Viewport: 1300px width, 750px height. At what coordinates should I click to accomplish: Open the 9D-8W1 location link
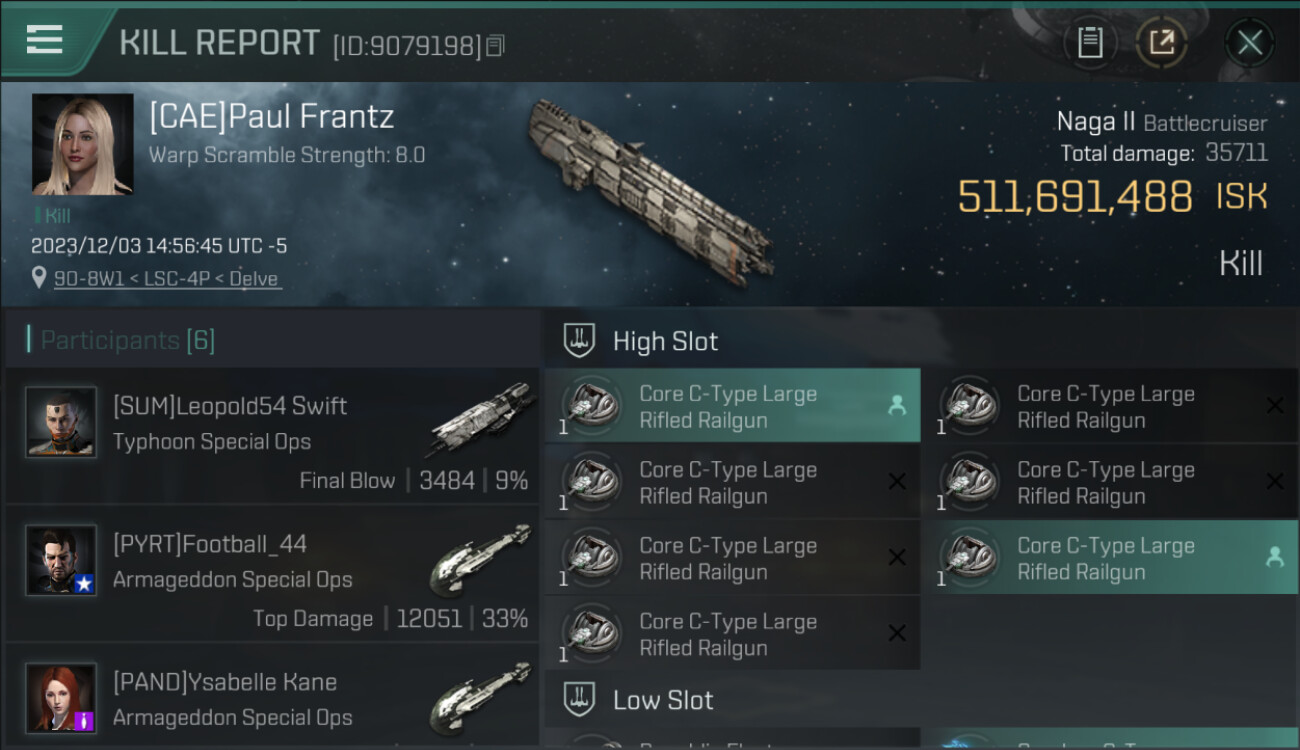click(x=166, y=279)
